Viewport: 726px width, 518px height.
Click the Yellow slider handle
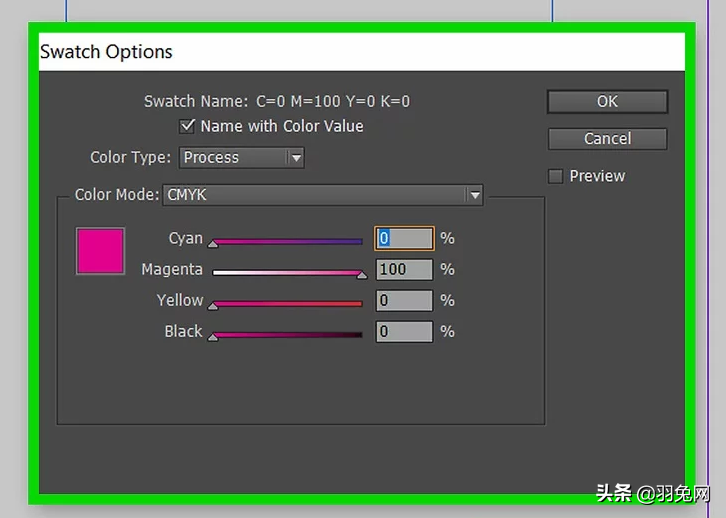coord(213,306)
